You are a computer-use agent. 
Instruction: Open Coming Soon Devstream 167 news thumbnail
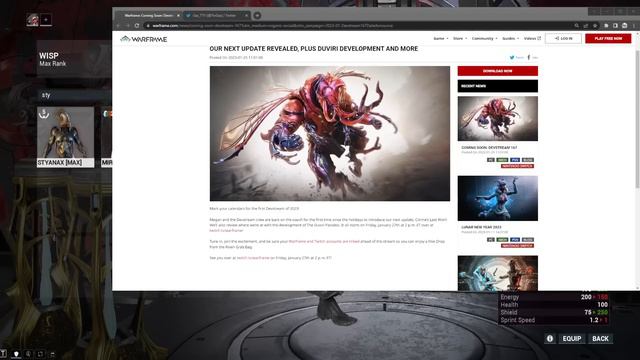[498, 118]
